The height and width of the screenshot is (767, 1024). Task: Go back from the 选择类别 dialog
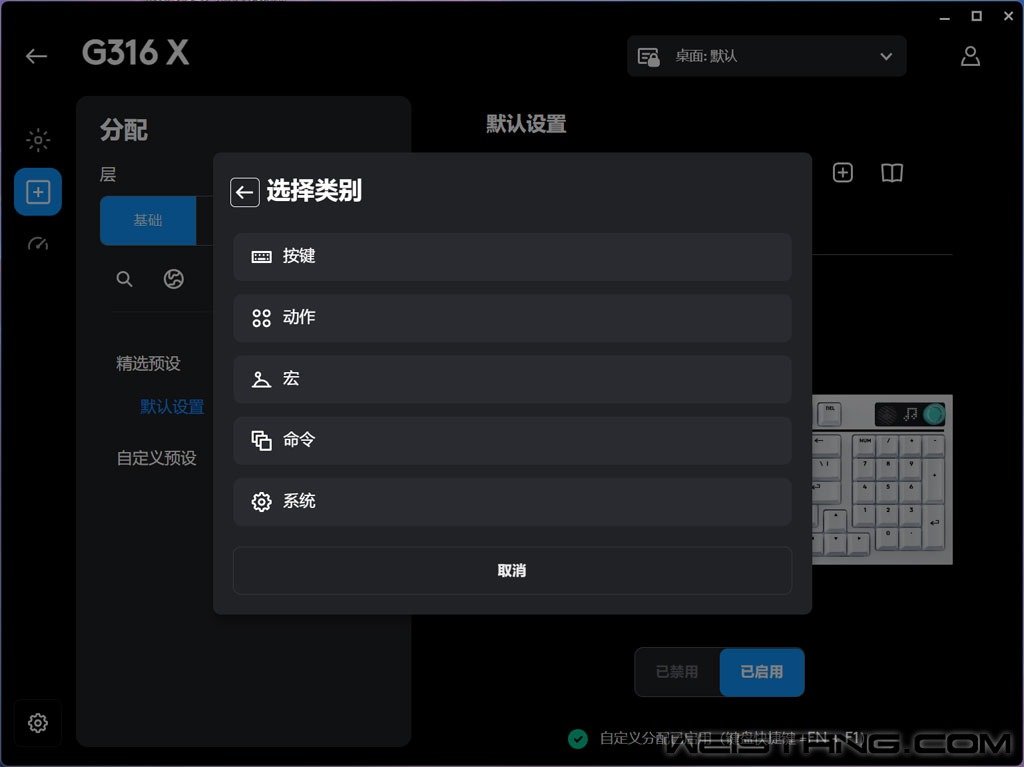245,192
